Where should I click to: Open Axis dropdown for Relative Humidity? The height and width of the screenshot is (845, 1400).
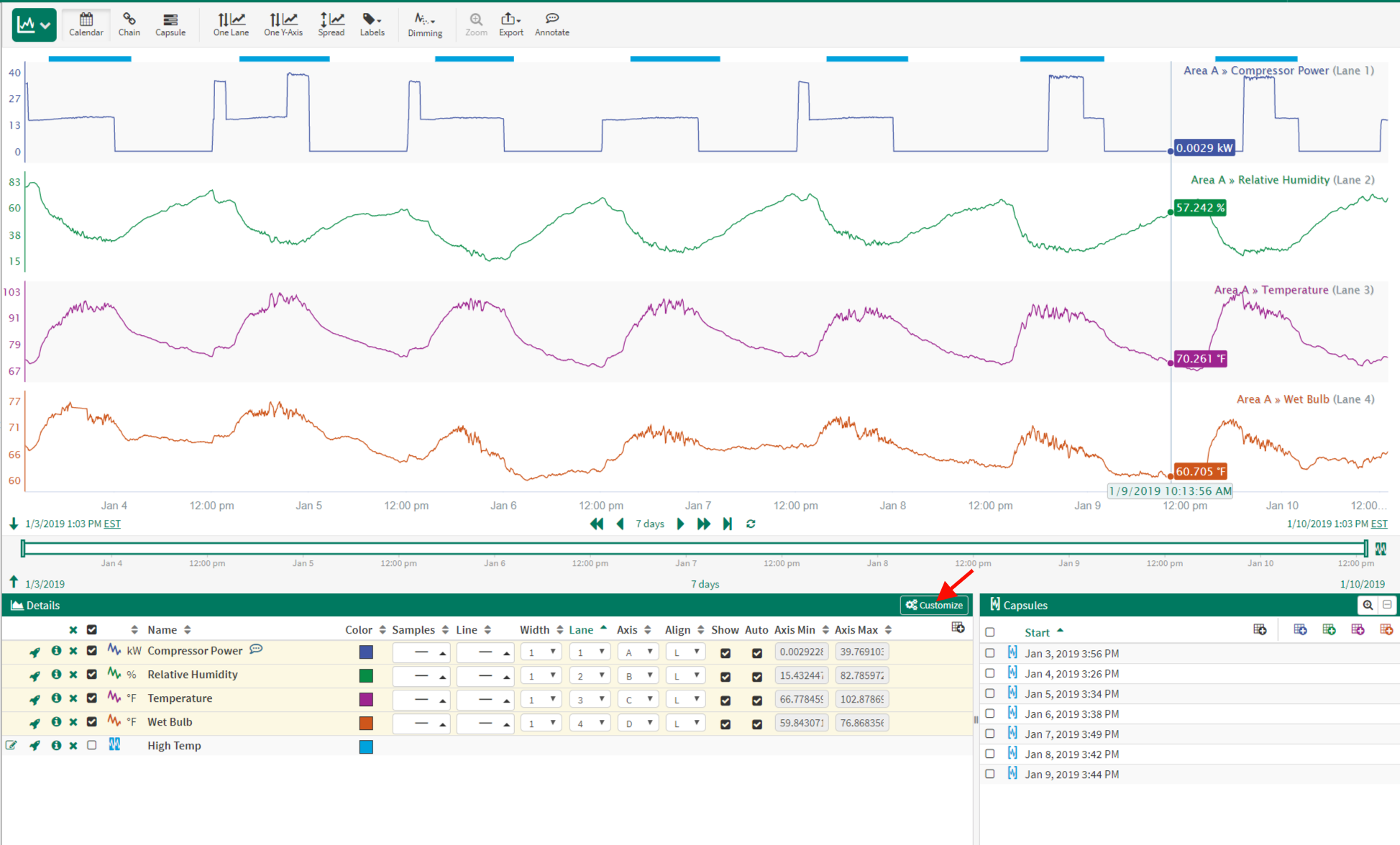(x=637, y=675)
